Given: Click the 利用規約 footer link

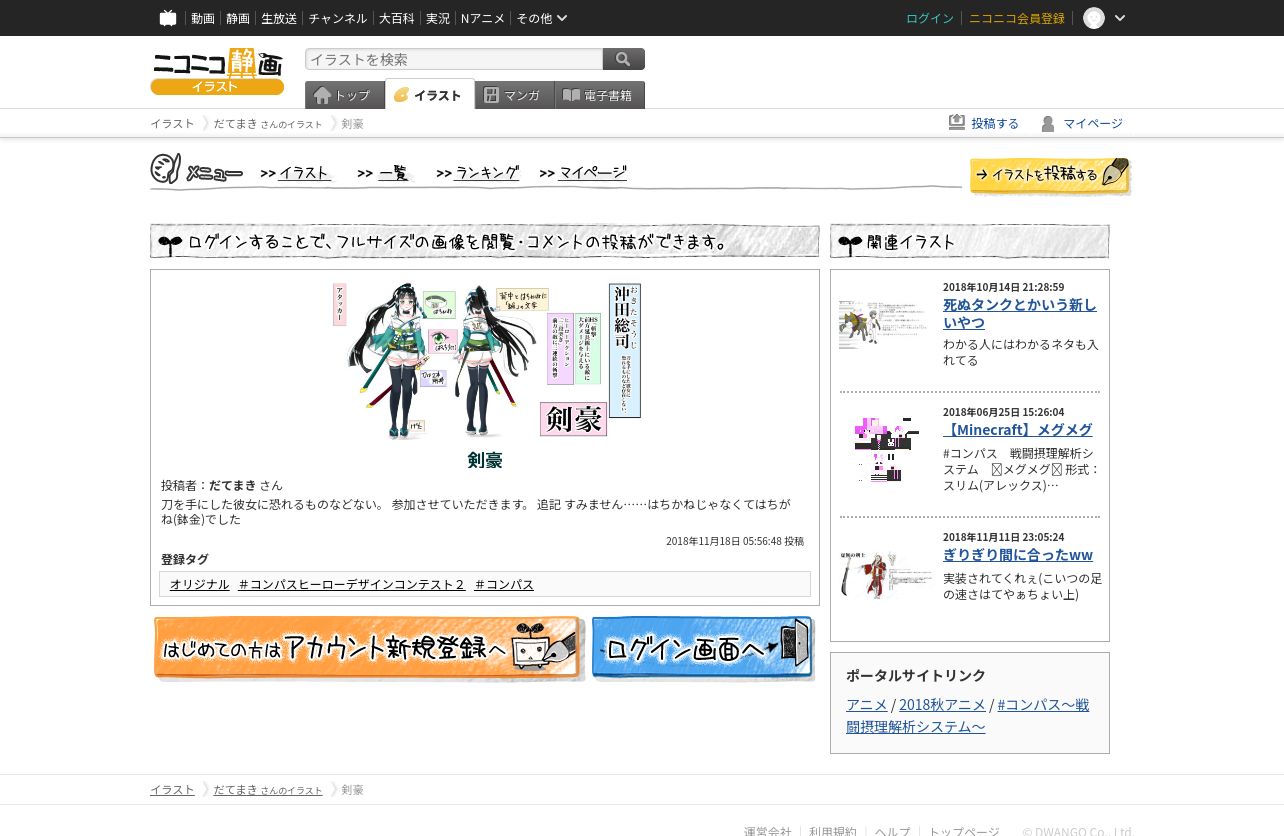Looking at the screenshot, I should tap(833, 831).
